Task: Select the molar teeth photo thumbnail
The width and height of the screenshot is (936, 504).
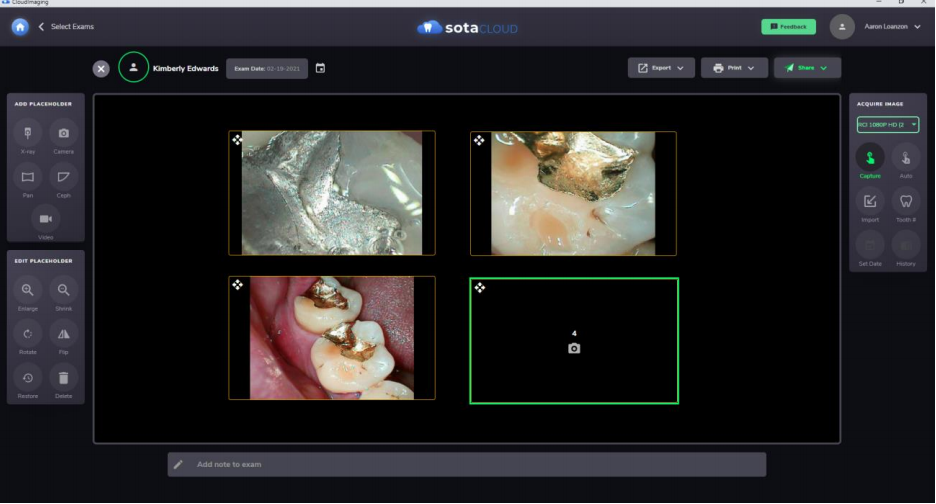Action: pos(331,338)
